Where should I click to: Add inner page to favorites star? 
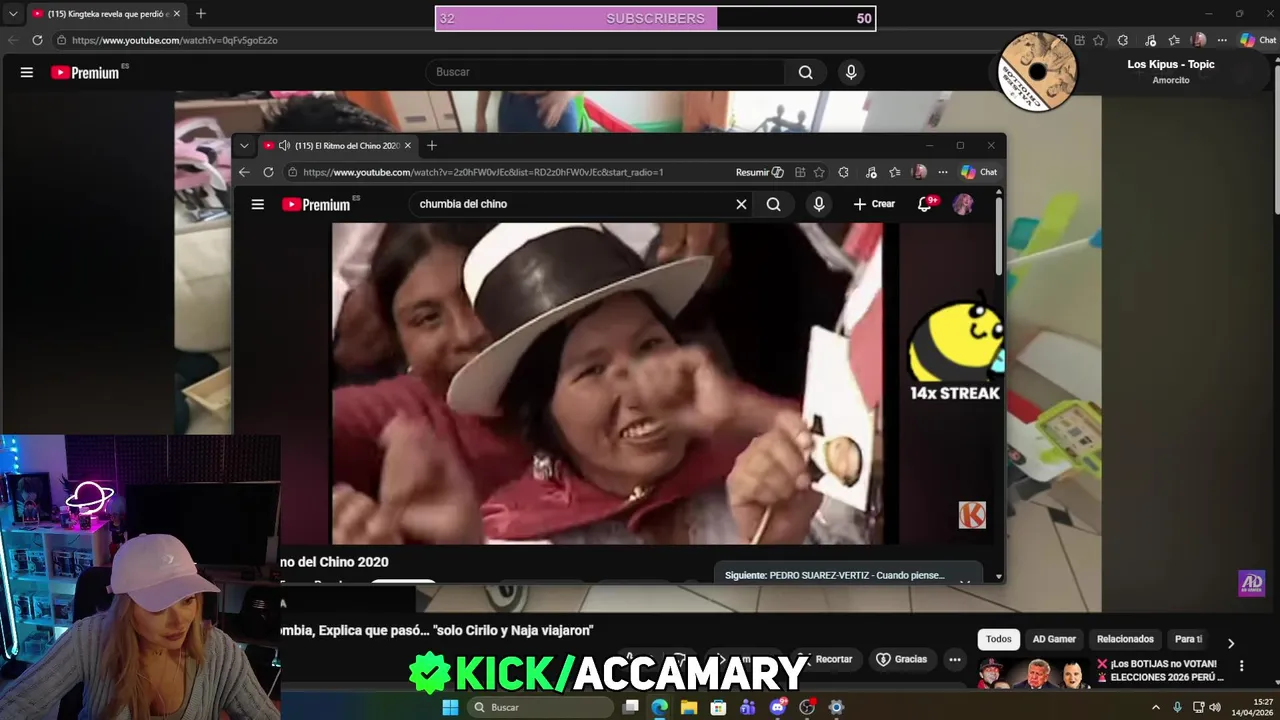point(819,172)
